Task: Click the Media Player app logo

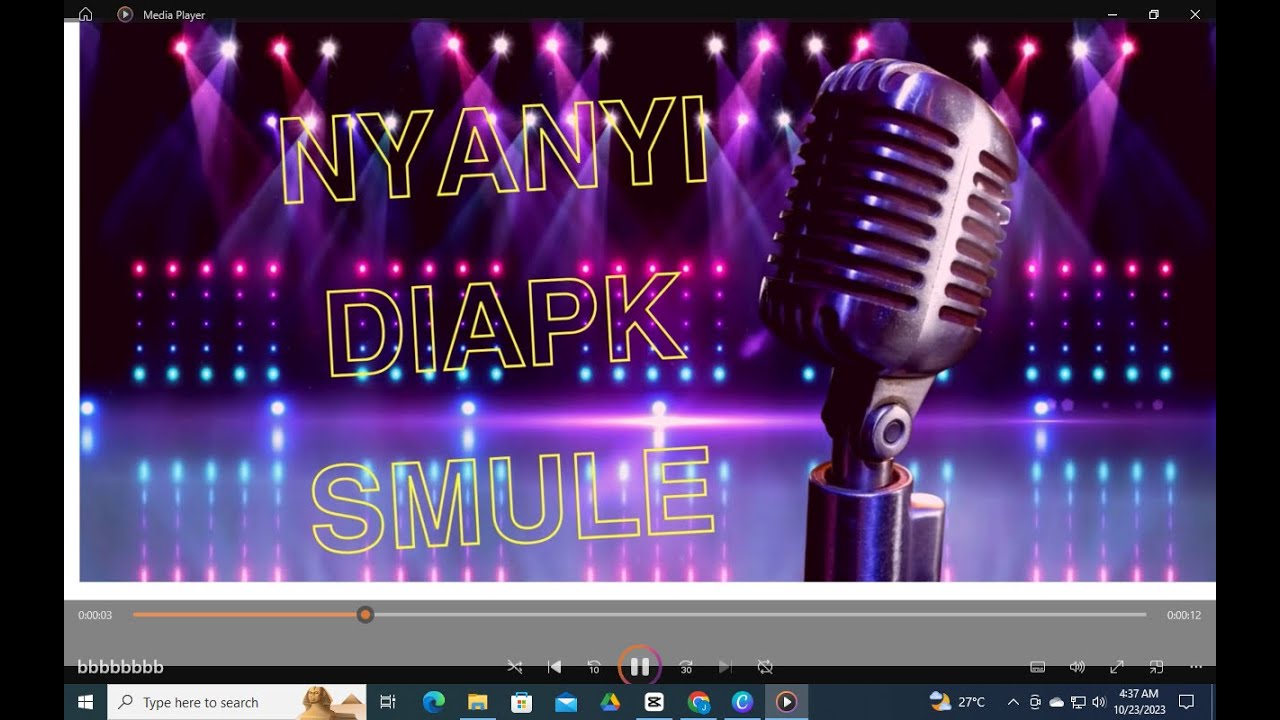Action: pos(125,14)
